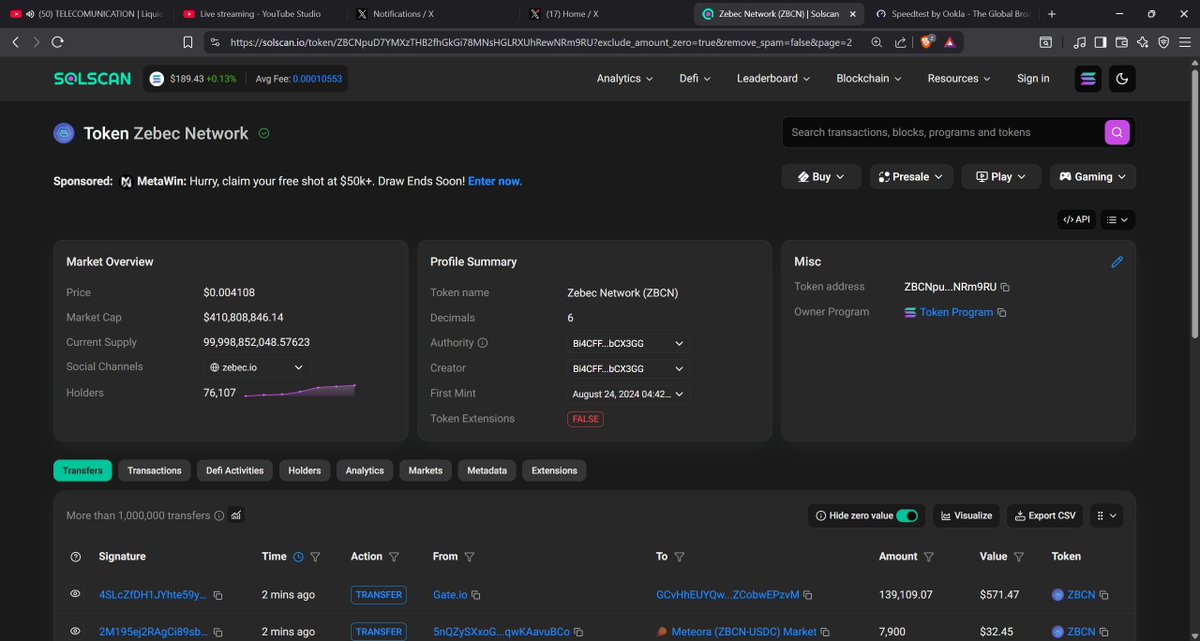
Task: Focus the search transactions input field
Action: 943,132
